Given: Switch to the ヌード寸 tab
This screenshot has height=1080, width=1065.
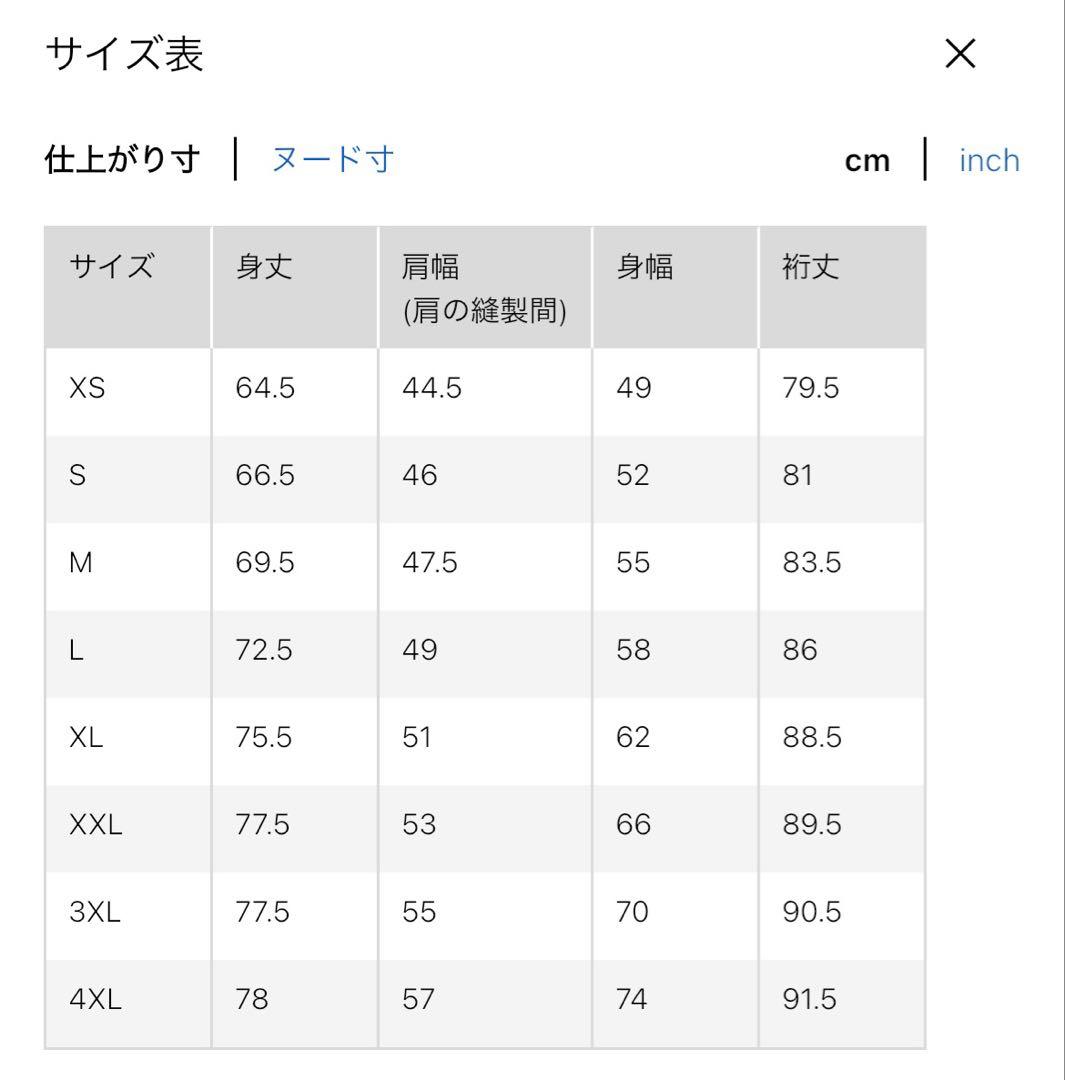Looking at the screenshot, I should click(x=333, y=159).
